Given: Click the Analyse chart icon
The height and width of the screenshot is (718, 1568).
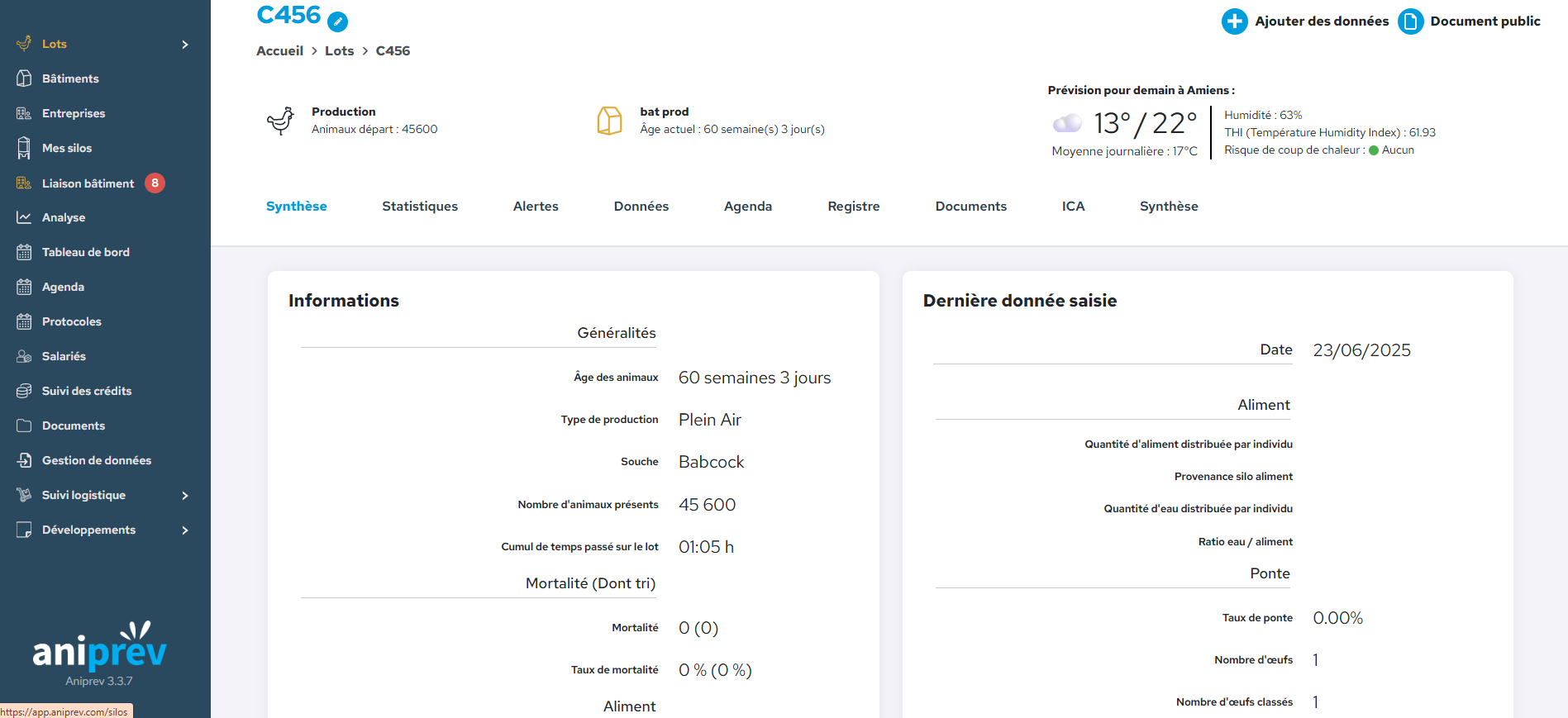Looking at the screenshot, I should (24, 217).
